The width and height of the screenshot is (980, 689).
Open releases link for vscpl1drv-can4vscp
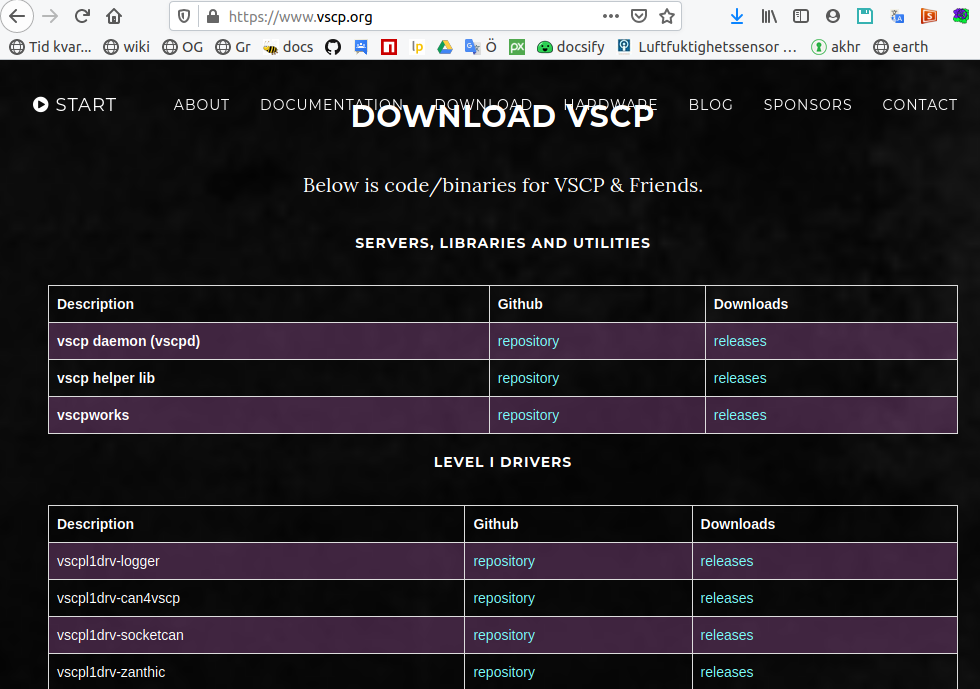click(x=726, y=598)
